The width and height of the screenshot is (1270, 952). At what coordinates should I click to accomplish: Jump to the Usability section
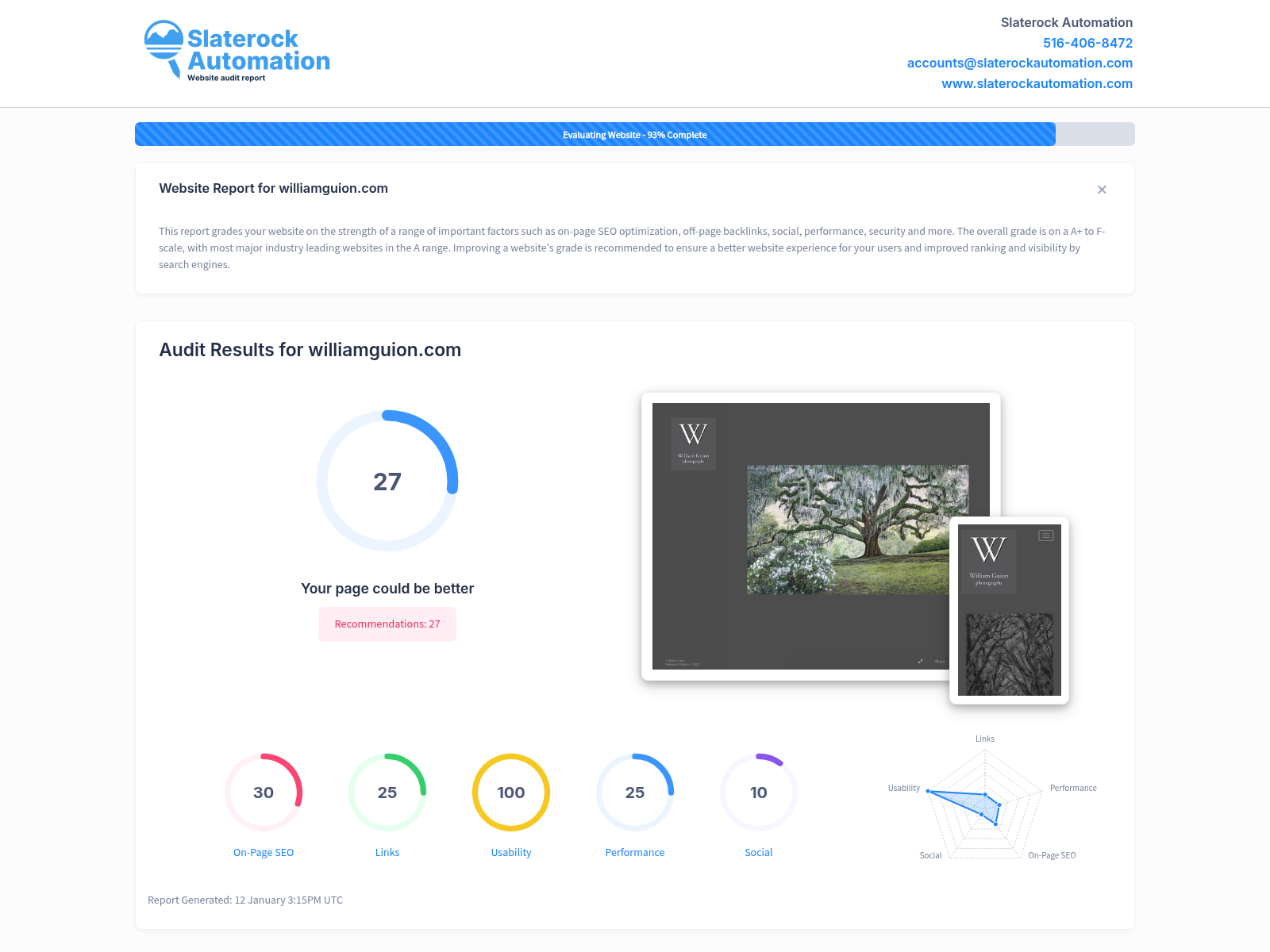coord(511,852)
